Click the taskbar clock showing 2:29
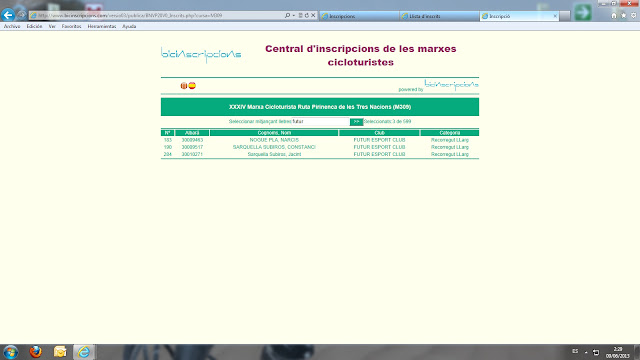Image resolution: width=640 pixels, height=360 pixels. point(618,353)
